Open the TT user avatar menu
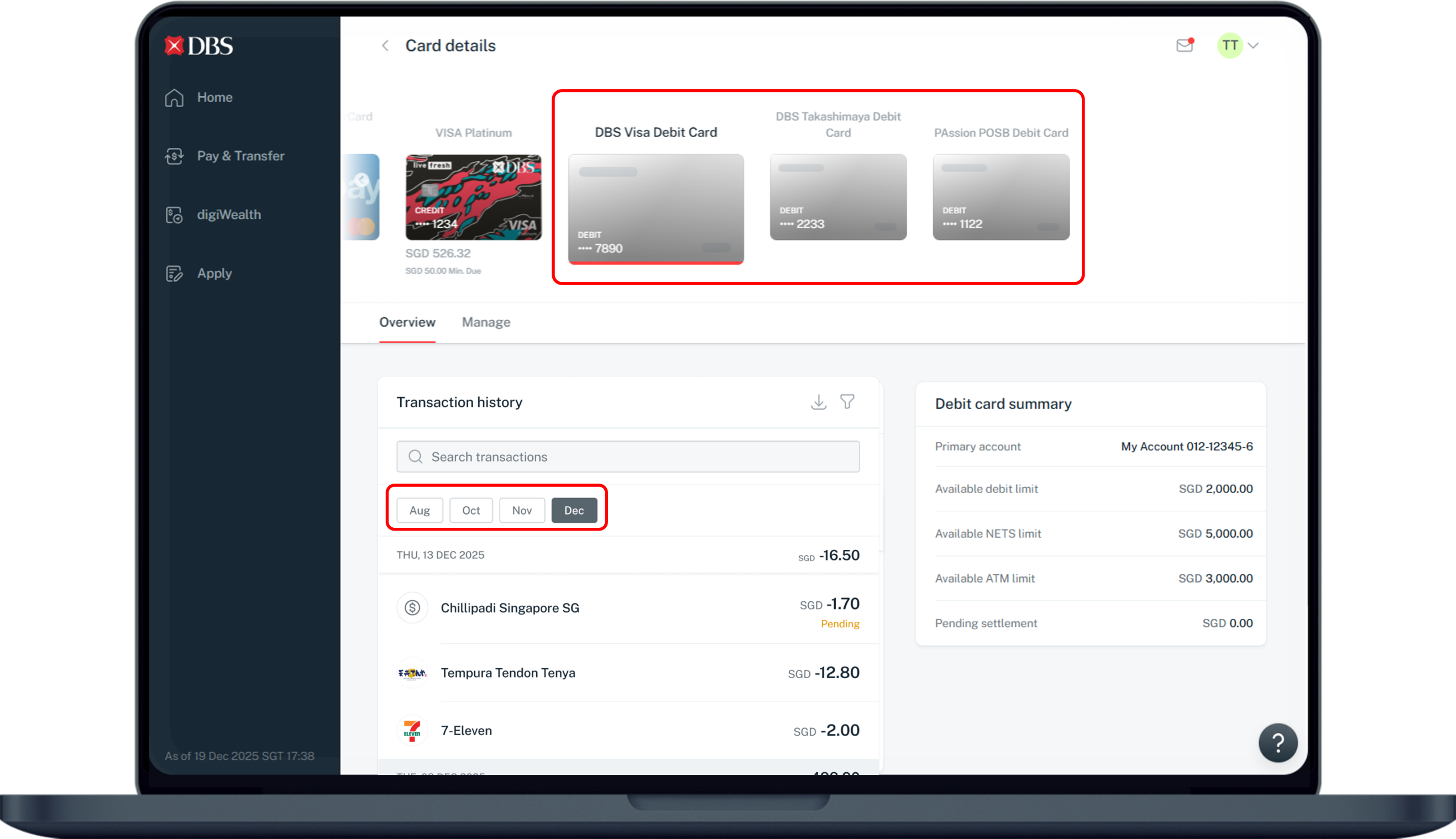1456x839 pixels. point(1229,45)
